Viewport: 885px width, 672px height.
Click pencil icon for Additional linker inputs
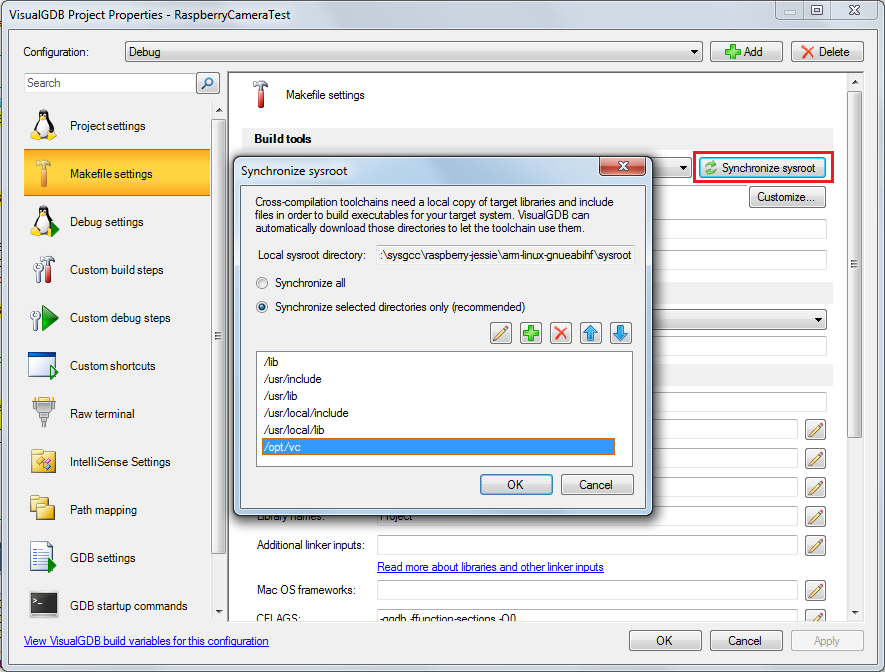tap(815, 545)
